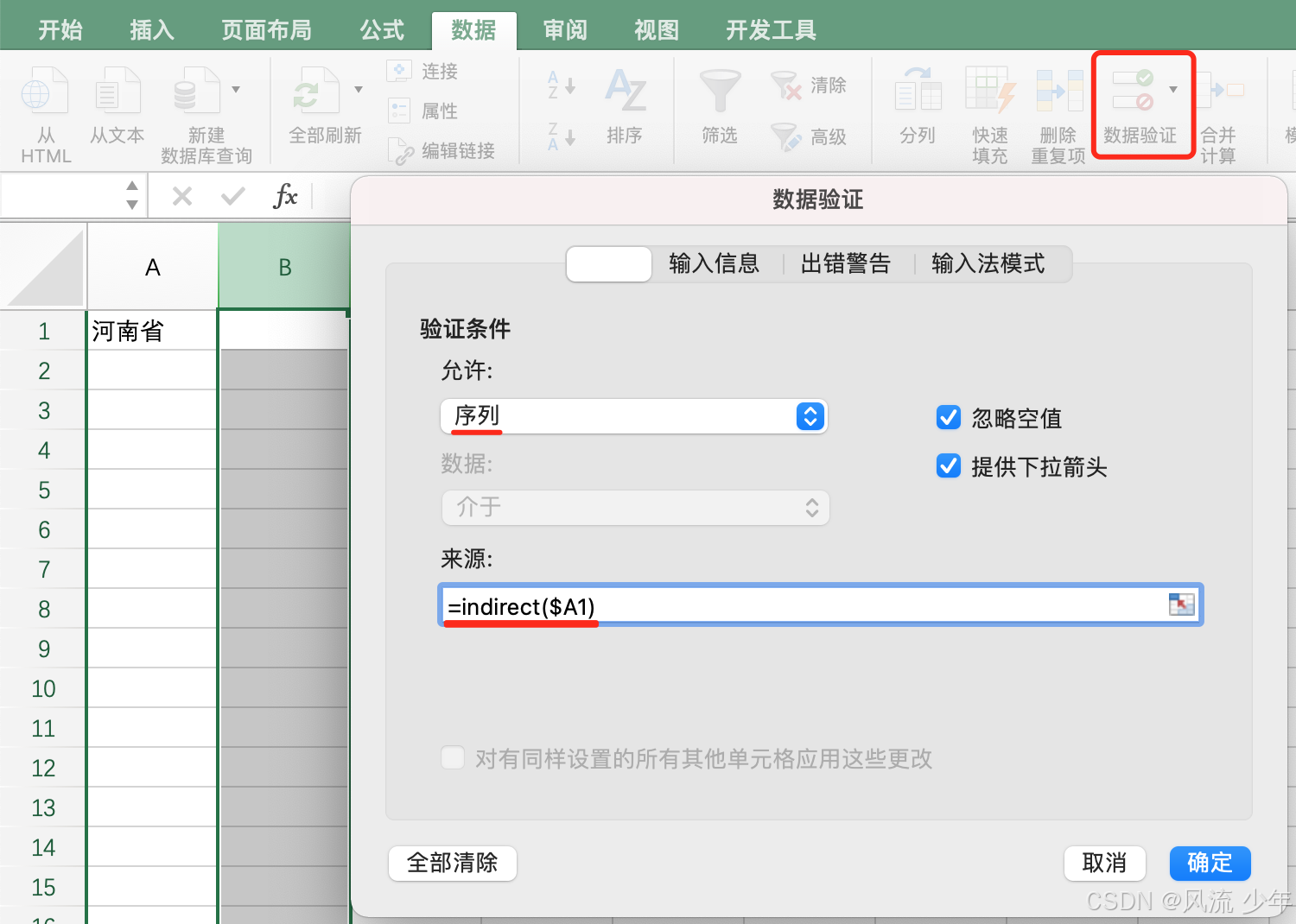This screenshot has height=924, width=1296.
Task: Click the cancel X in formula bar
Action: (182, 197)
